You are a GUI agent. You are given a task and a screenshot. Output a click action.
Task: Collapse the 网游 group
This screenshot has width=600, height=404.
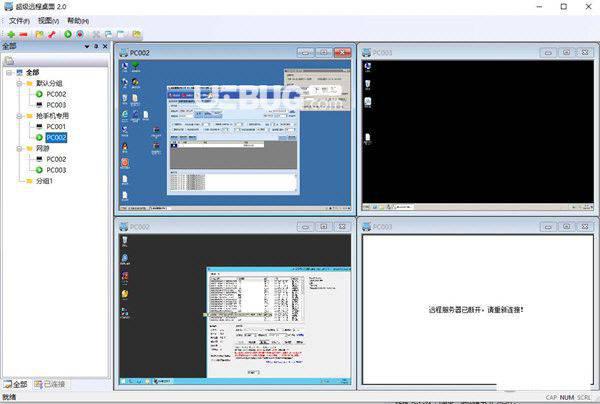19,148
